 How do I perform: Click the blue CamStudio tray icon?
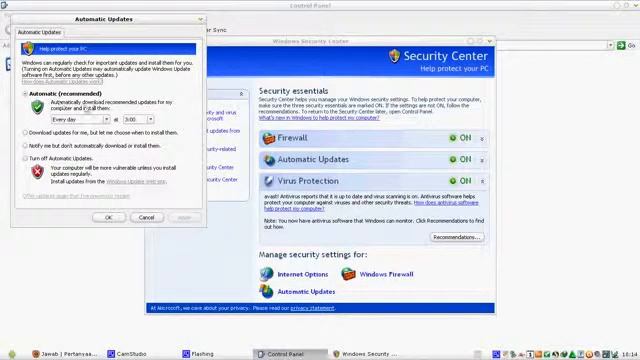[496, 354]
